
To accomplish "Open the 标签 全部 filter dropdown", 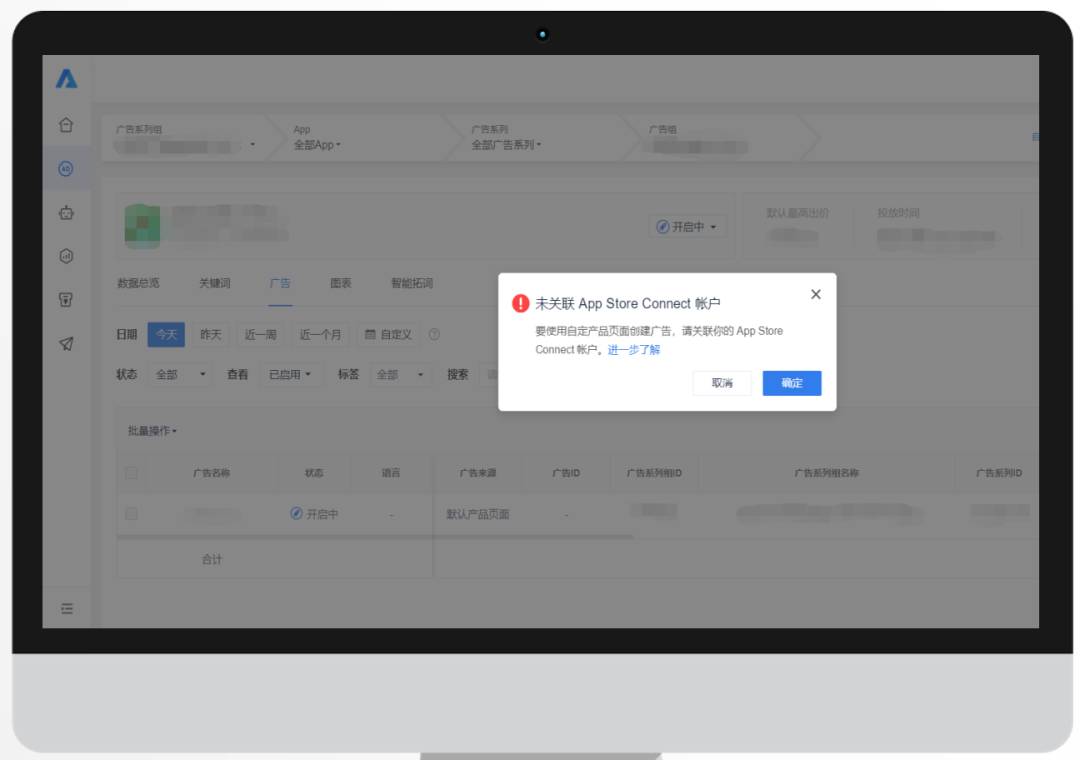I will [x=401, y=374].
